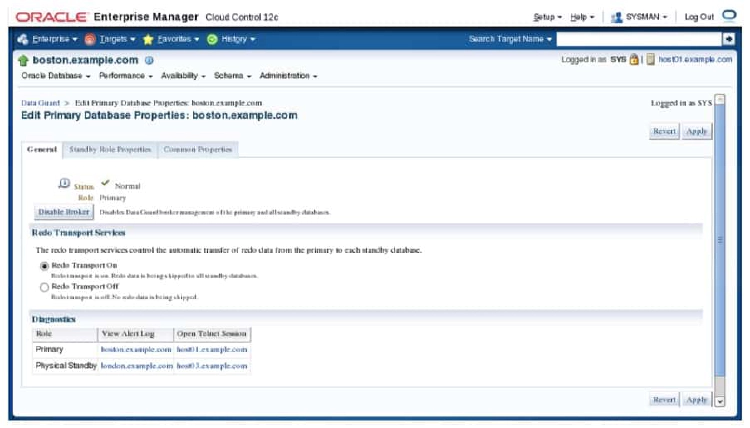Switch to Standby Role Properties tab
Screen dimensions: 750x428
click(x=110, y=150)
